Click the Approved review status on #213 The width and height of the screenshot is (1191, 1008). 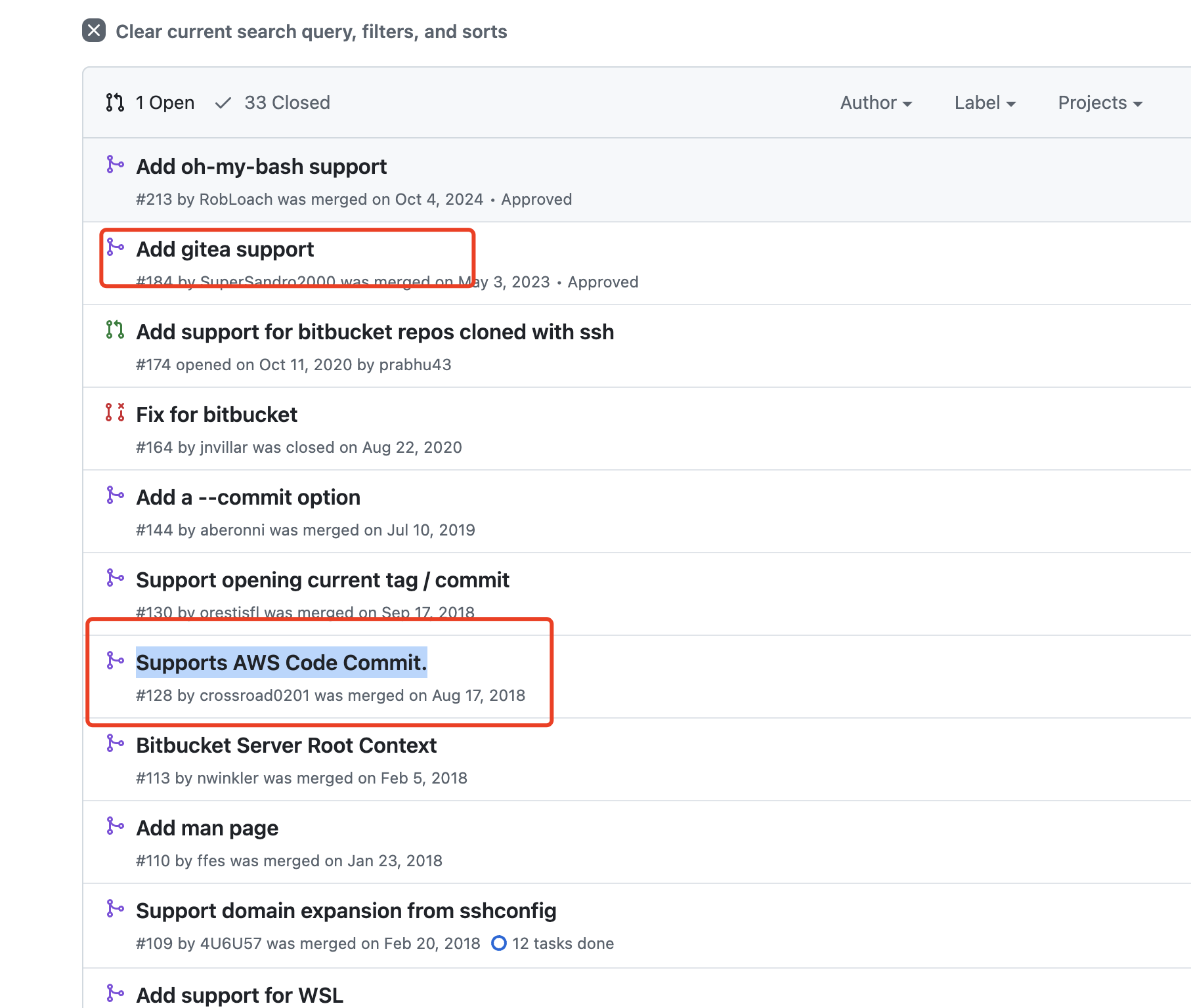coord(536,199)
